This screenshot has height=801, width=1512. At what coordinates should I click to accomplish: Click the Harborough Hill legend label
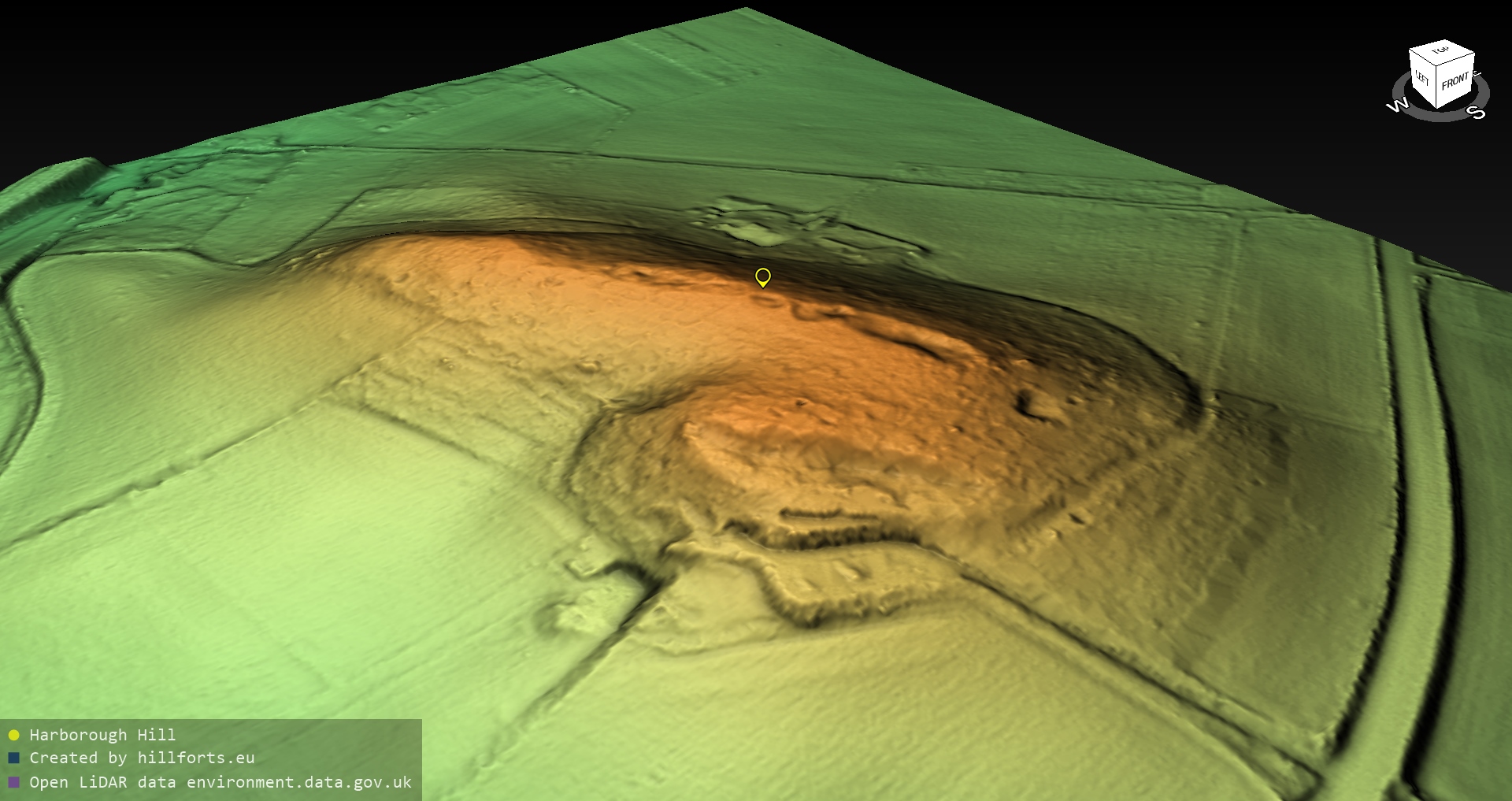click(102, 736)
